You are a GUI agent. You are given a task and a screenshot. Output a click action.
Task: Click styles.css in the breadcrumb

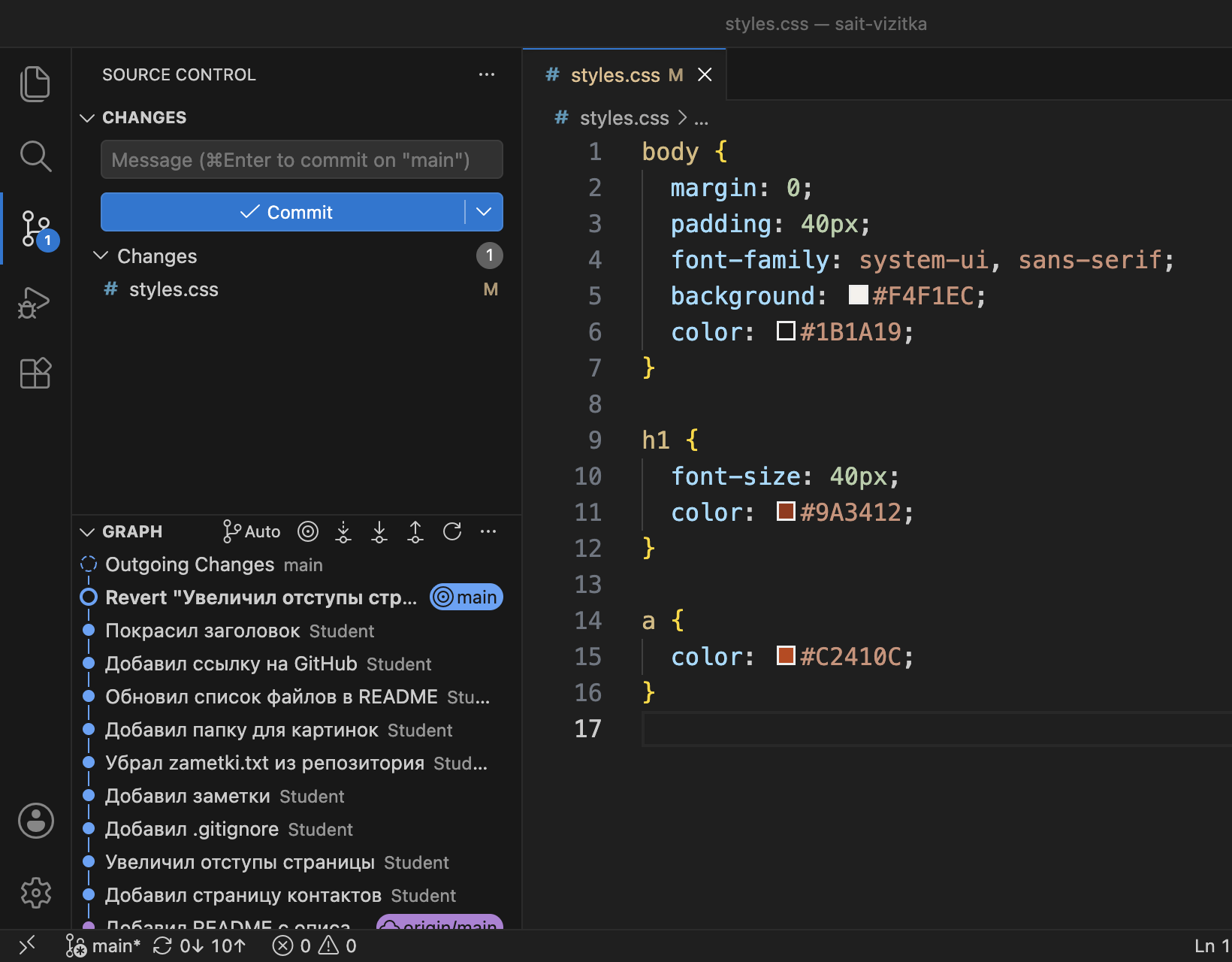click(x=624, y=118)
